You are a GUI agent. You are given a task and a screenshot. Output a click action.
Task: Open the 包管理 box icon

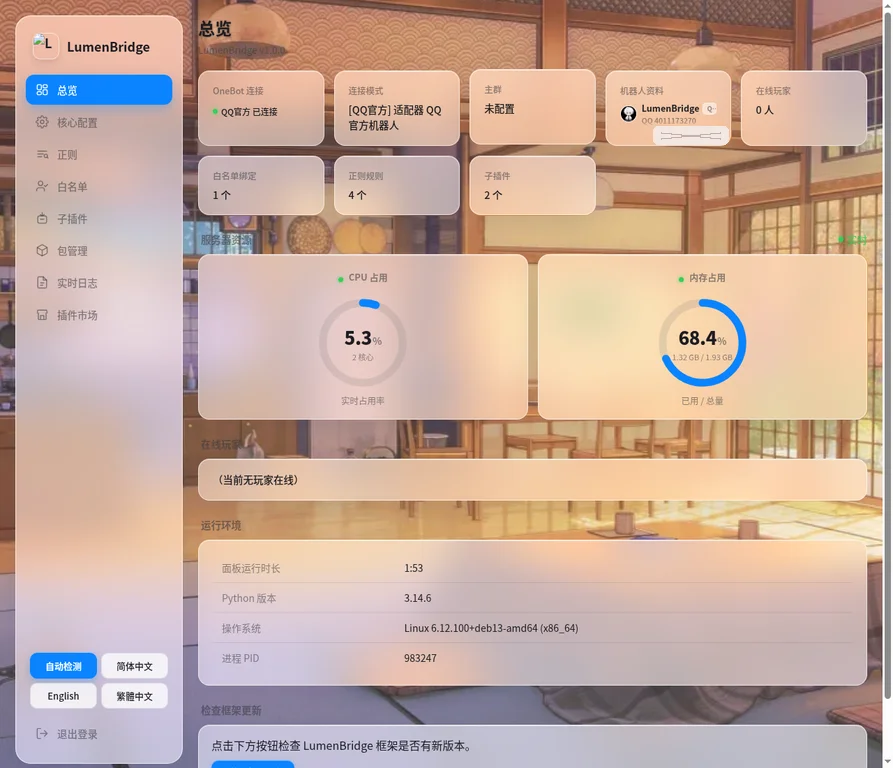(x=42, y=250)
